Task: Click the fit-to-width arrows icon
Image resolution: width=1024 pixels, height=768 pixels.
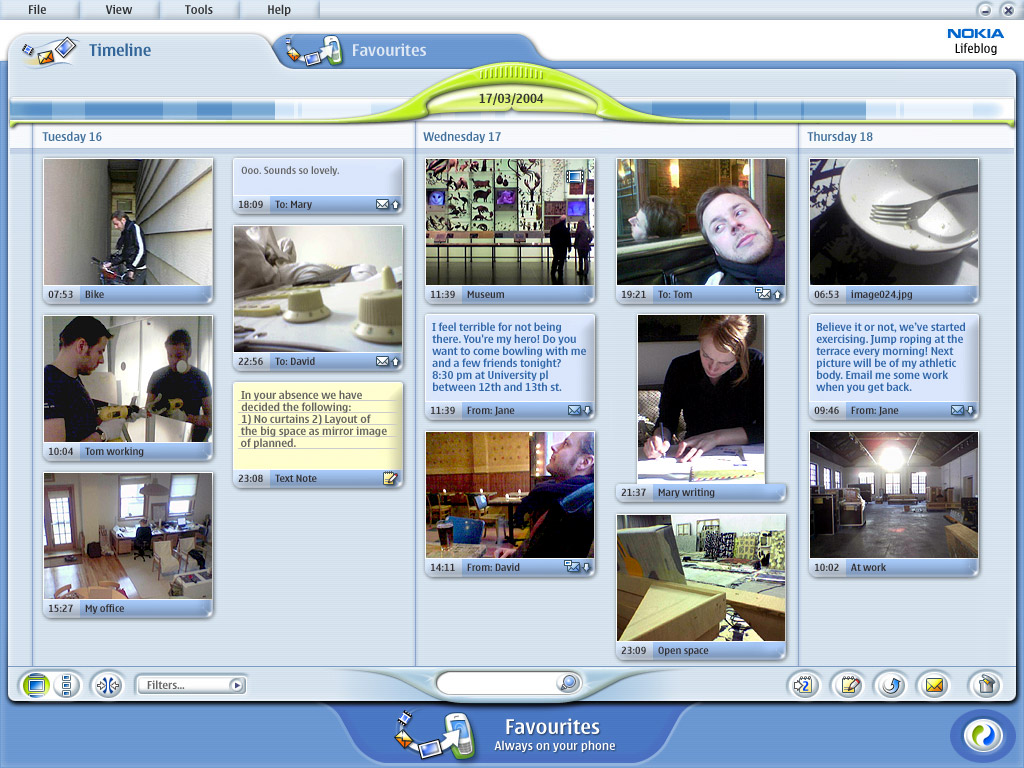Action: point(107,685)
